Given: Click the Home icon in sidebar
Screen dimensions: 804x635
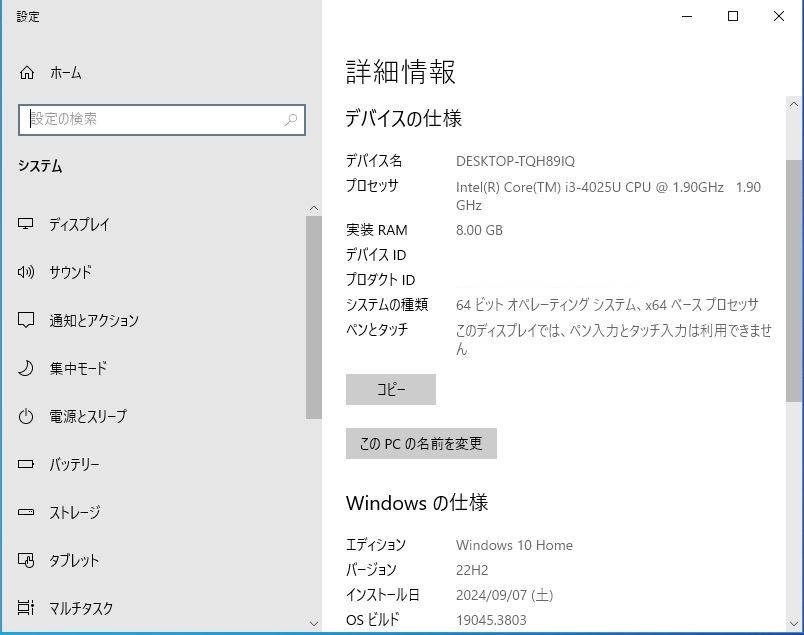Looking at the screenshot, I should tap(27, 73).
